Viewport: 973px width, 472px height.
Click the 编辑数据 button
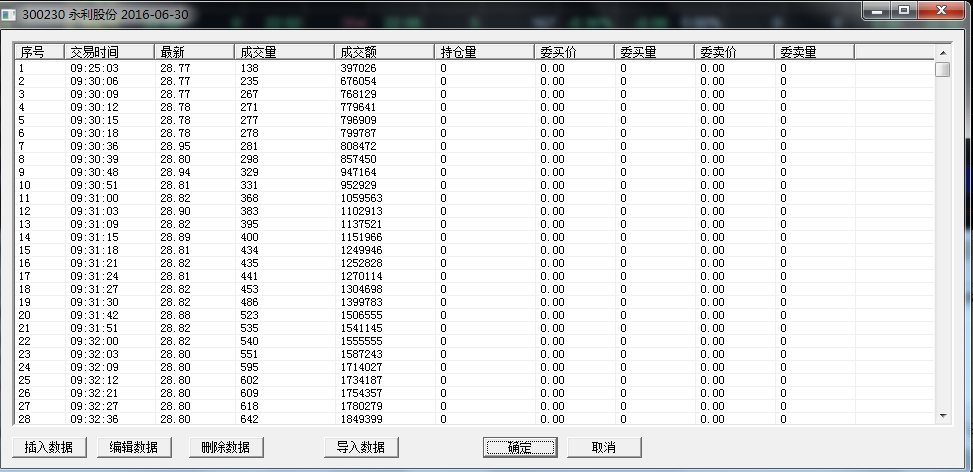(x=134, y=447)
